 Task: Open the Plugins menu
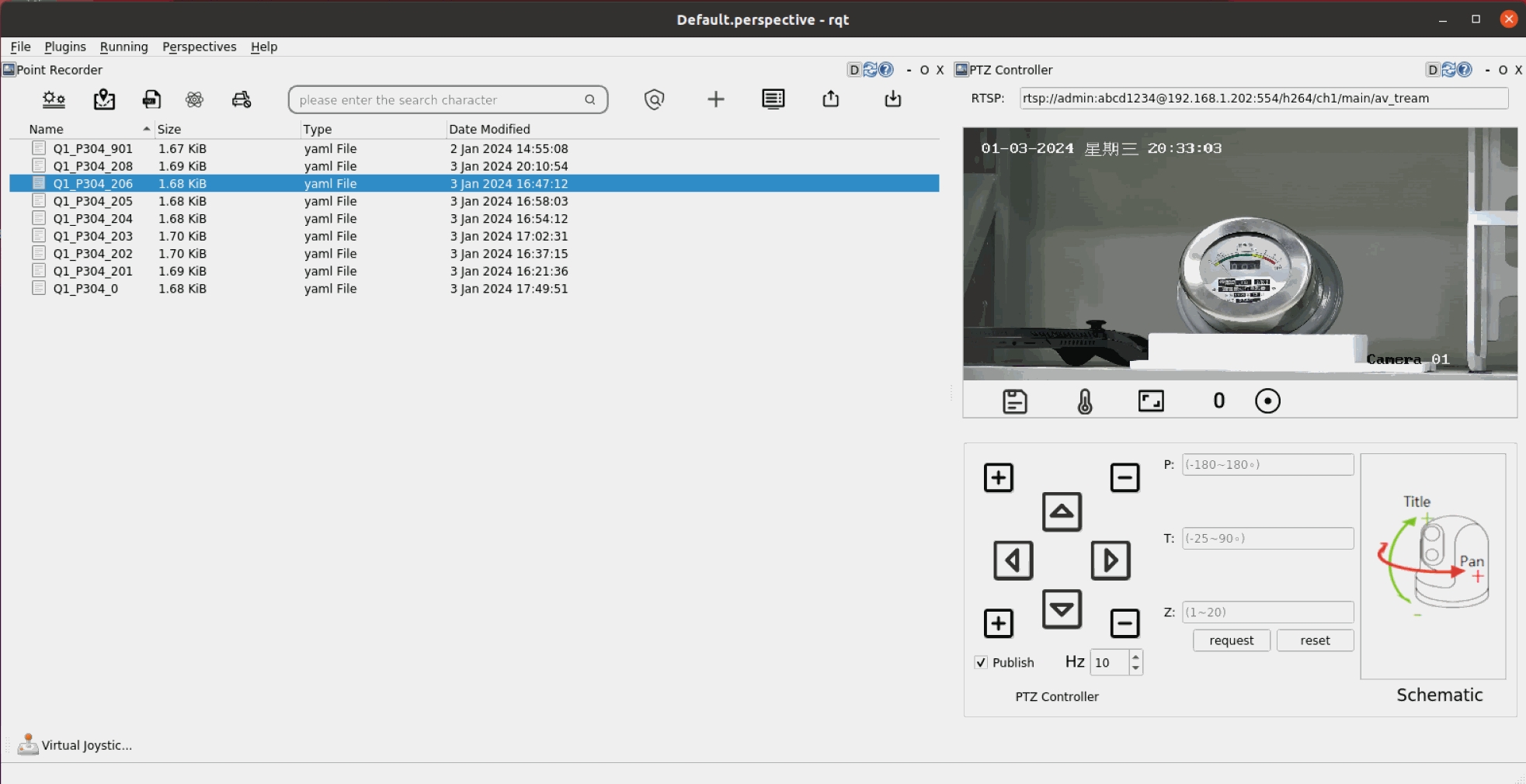coord(65,47)
